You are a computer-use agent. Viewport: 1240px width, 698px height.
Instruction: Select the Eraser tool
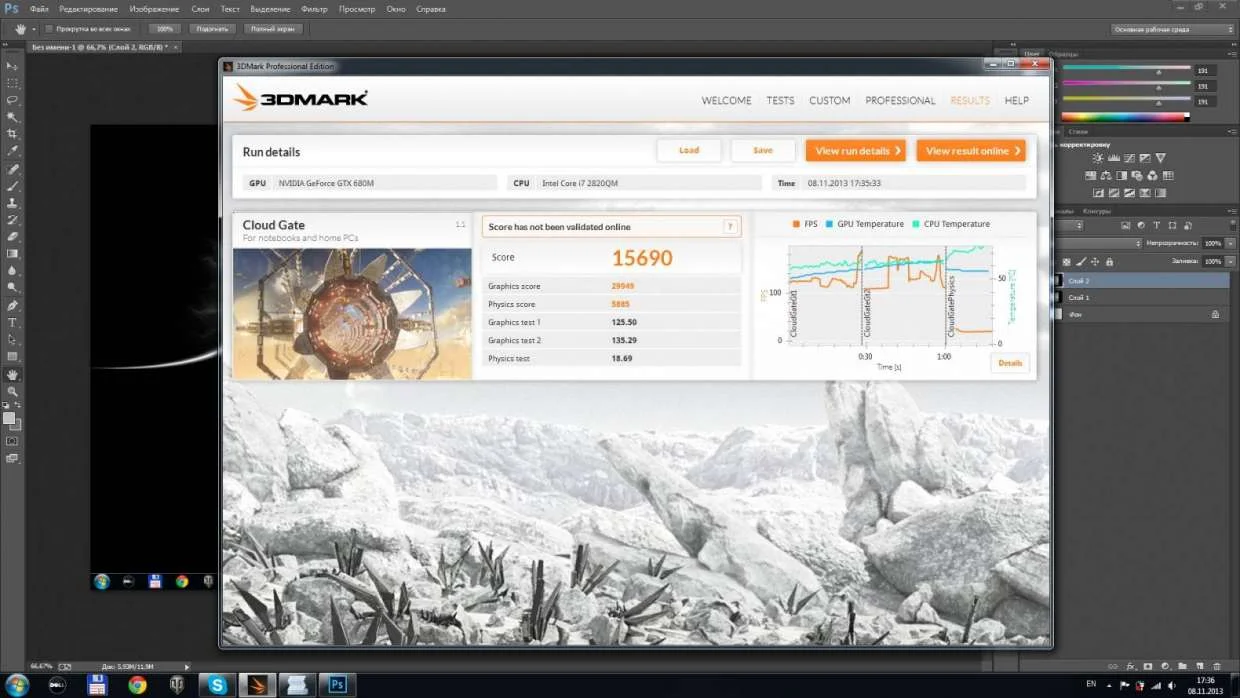point(13,237)
